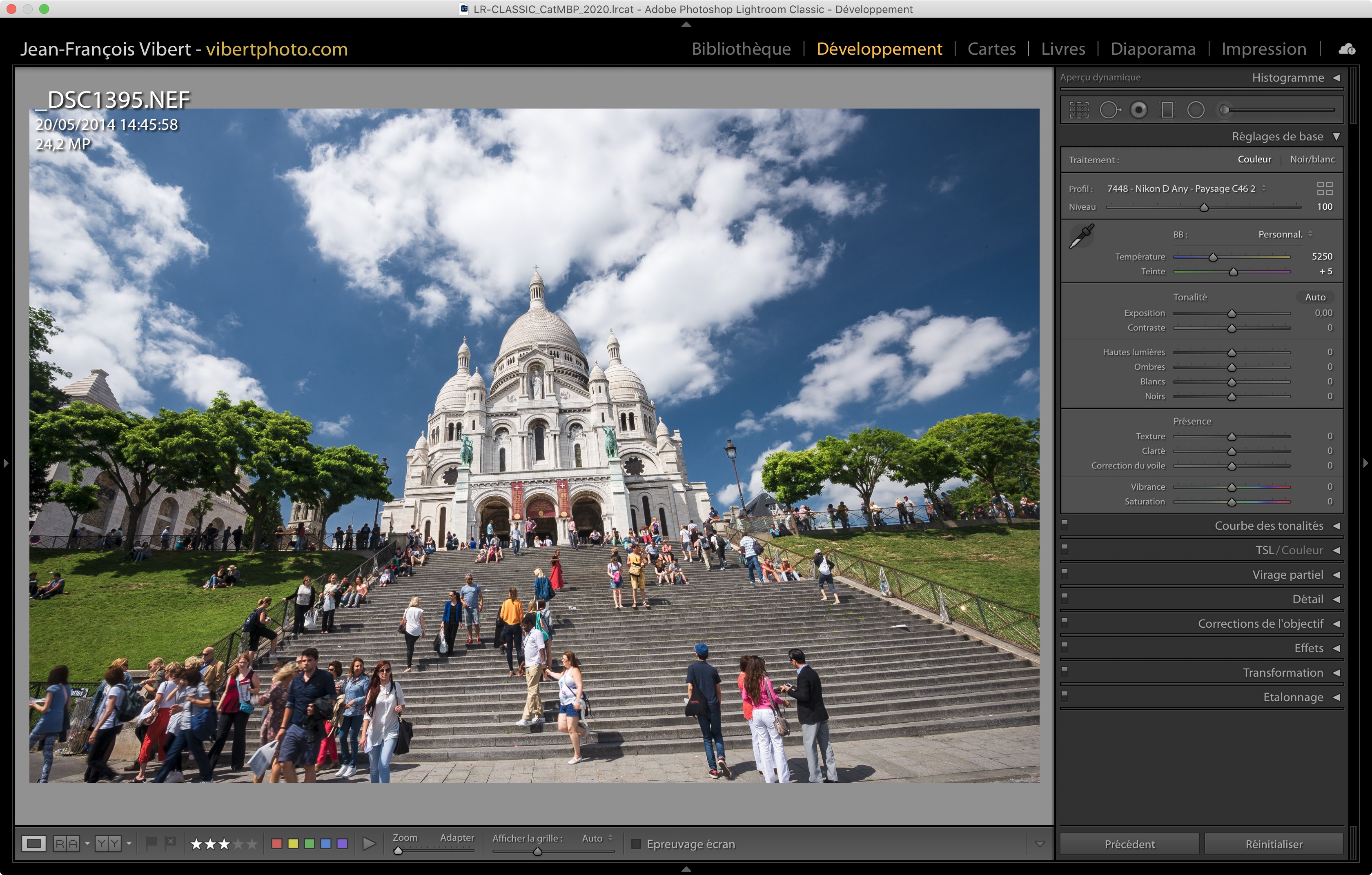The image size is (1372, 875).
Task: Select the Crop Overlay tool
Action: pos(1078,110)
